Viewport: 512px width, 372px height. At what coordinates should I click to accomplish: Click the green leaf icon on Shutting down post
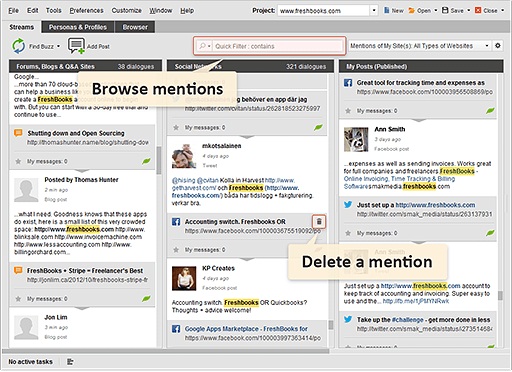(x=146, y=161)
